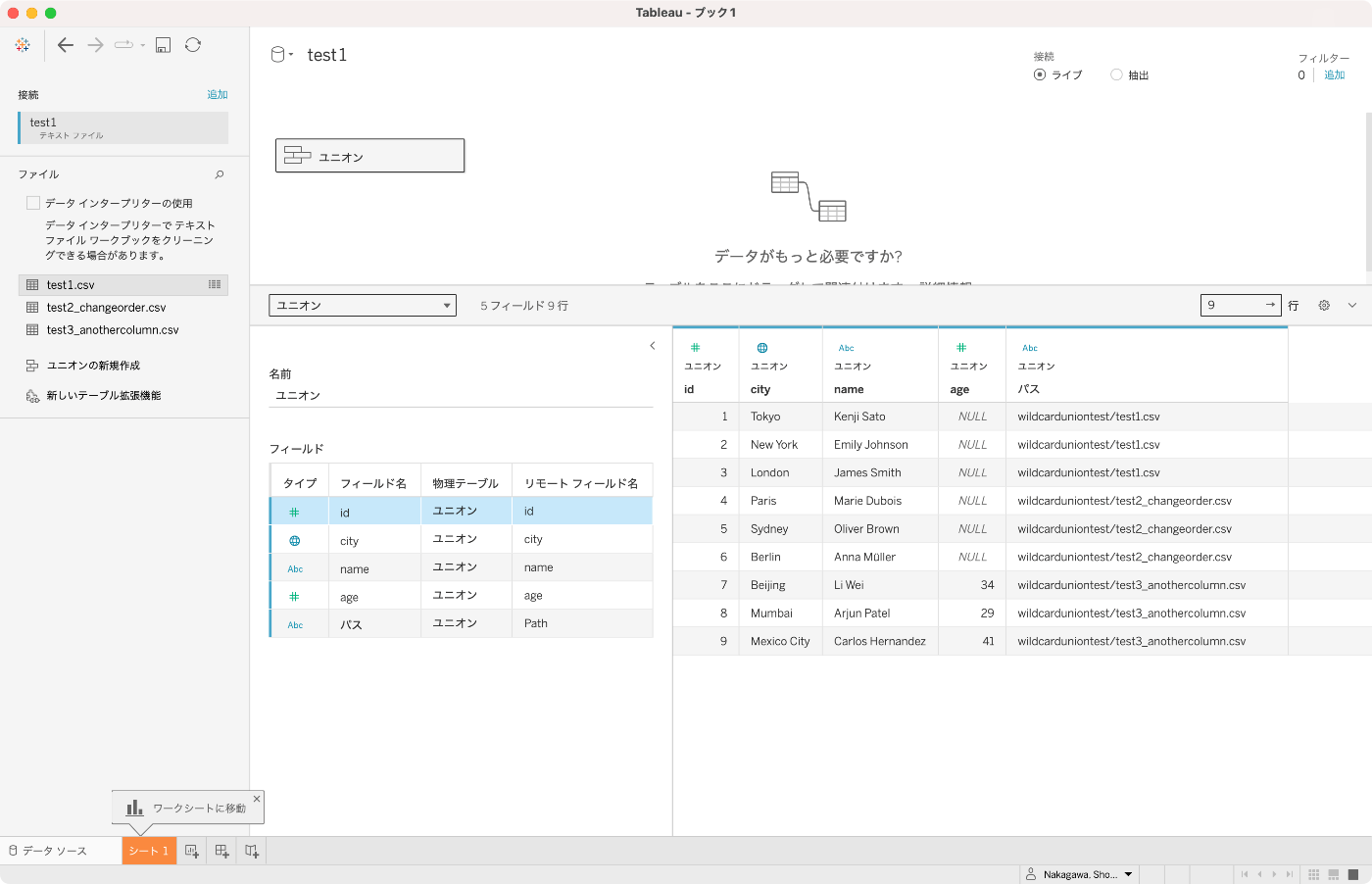1372x884 pixels.
Task: Select the 抽出 (Extract) connection radio button
Action: click(x=1116, y=74)
